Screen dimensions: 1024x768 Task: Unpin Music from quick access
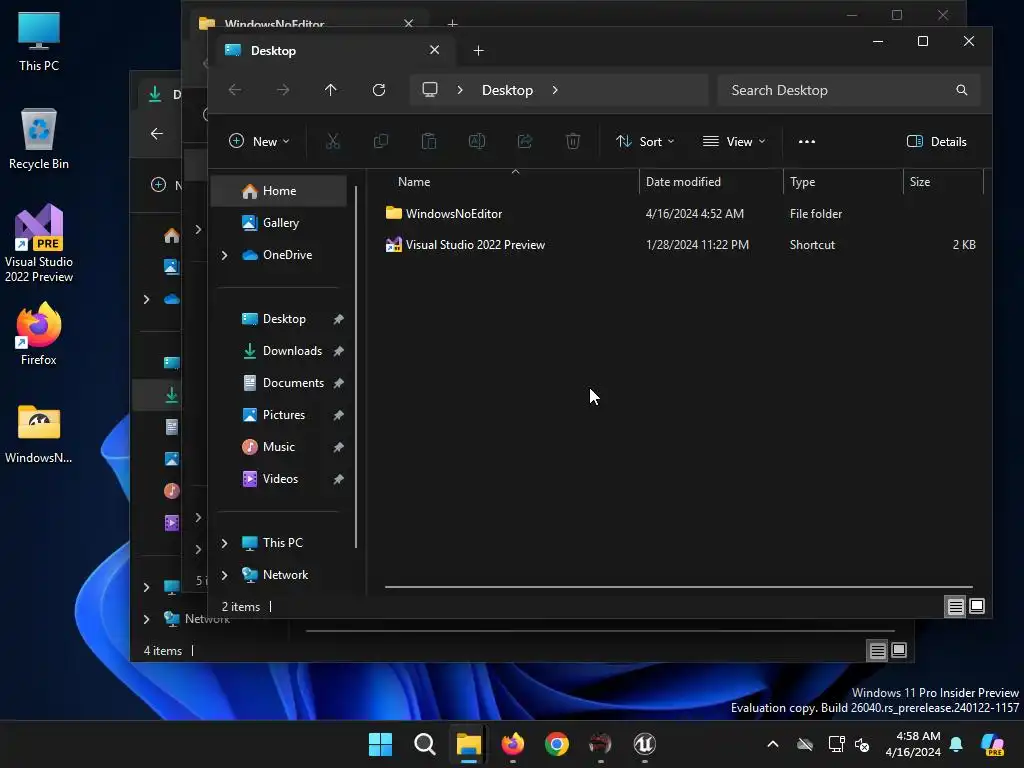[x=338, y=447]
